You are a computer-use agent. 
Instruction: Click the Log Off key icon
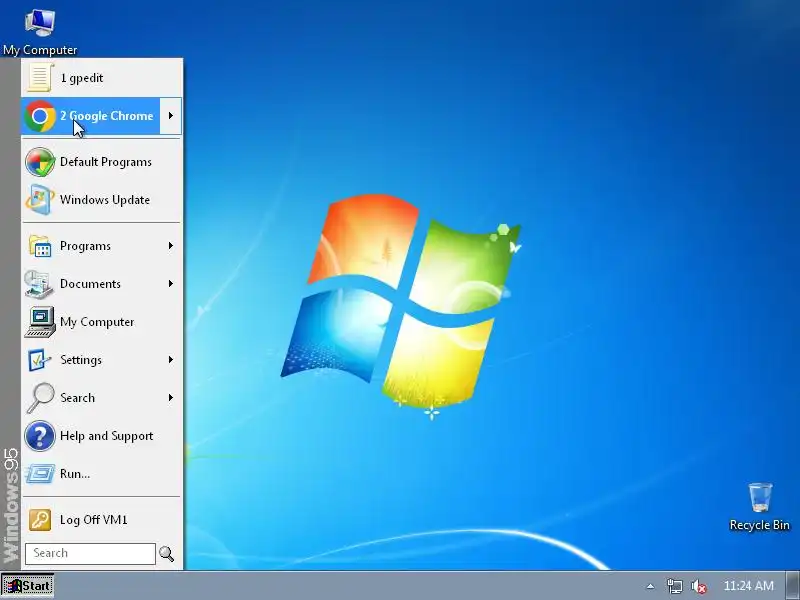(40, 520)
